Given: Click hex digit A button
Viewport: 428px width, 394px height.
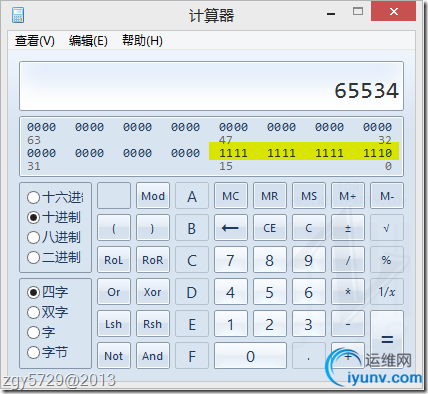Looking at the screenshot, I should point(192,196).
